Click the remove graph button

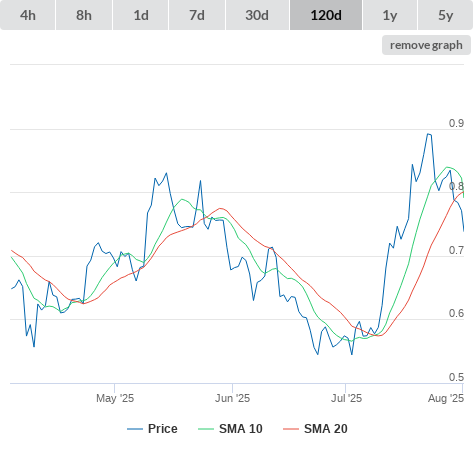(426, 45)
